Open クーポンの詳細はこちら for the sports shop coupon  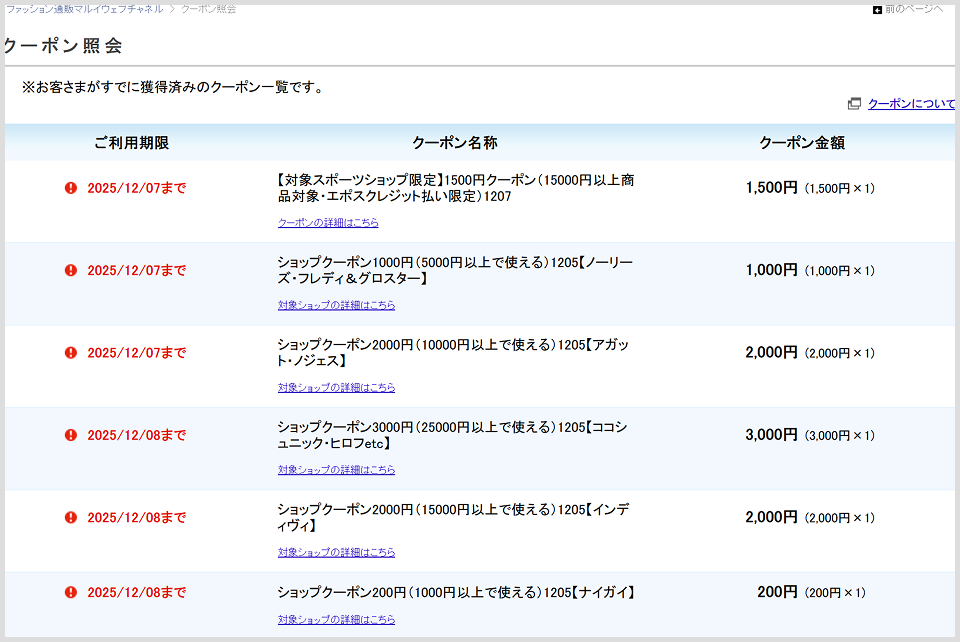328,223
